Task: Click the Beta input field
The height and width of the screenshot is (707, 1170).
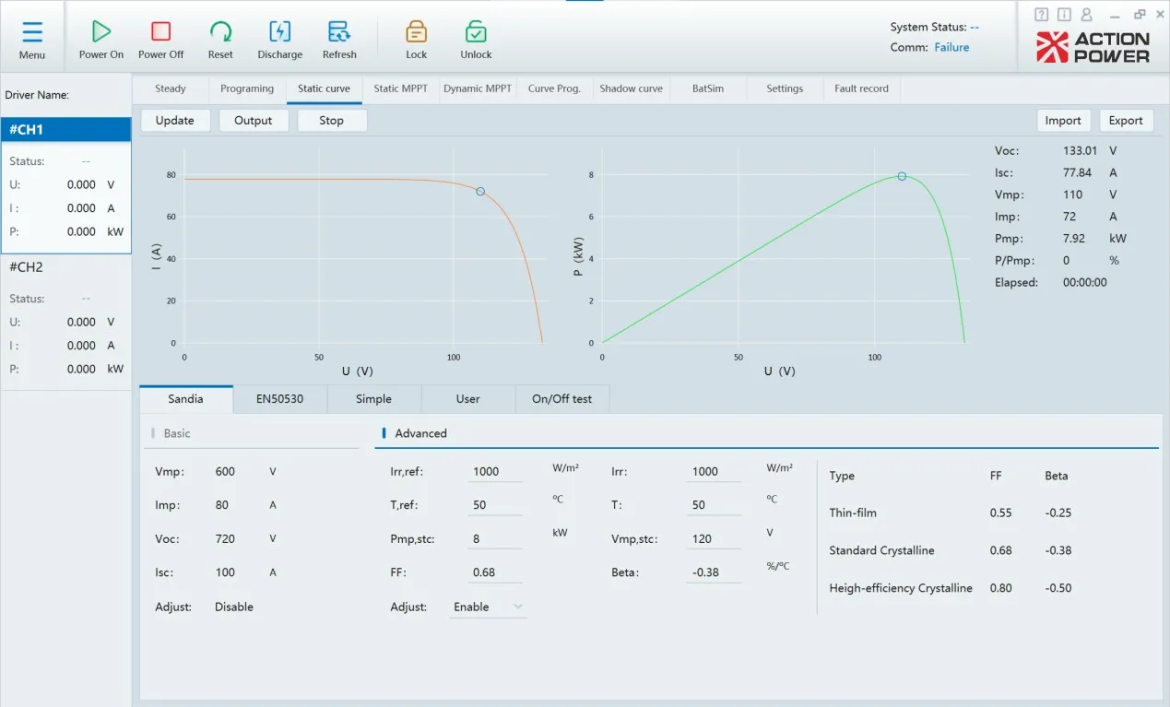Action: coord(714,572)
